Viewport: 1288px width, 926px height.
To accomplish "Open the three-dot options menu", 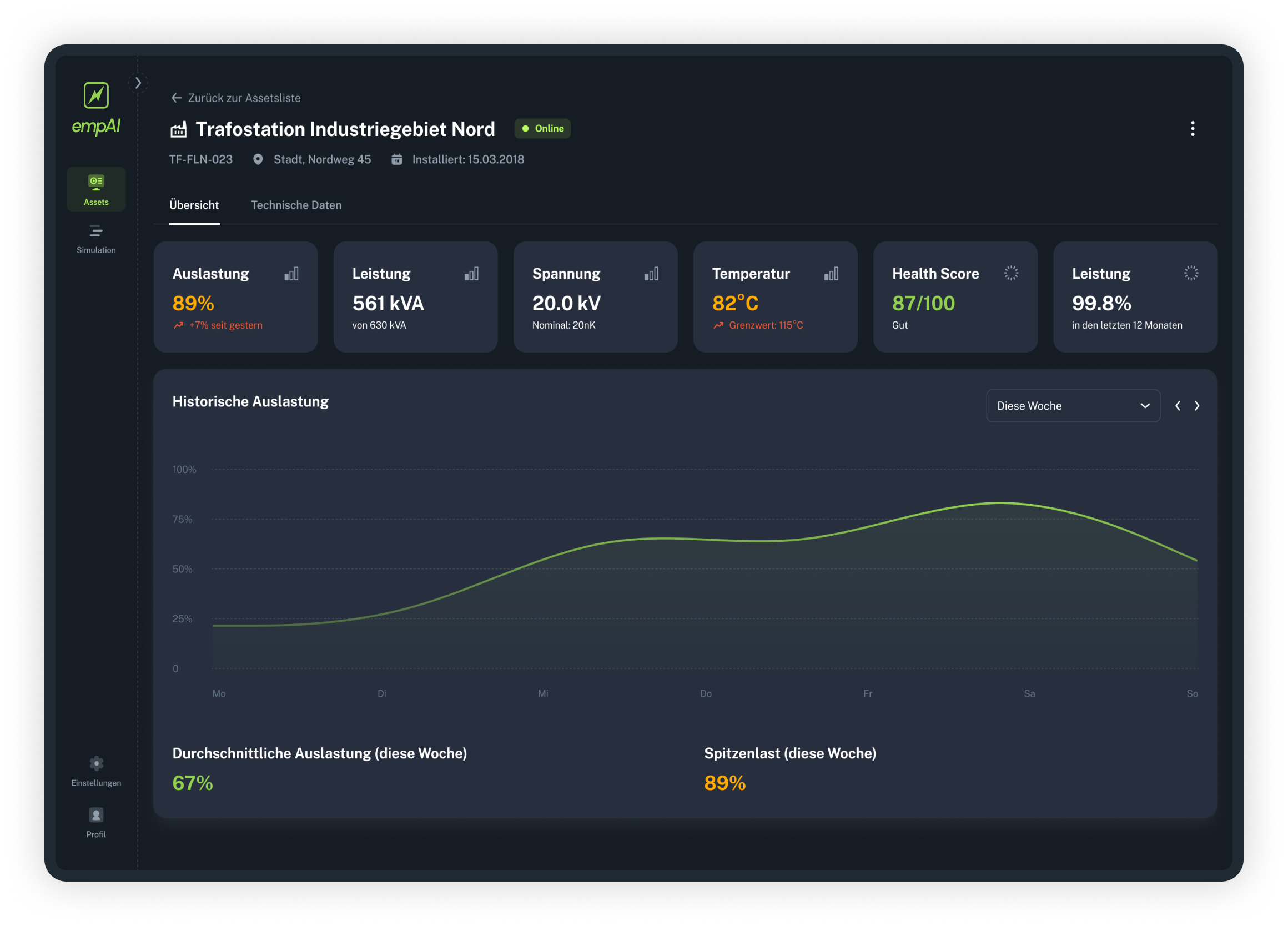I will click(1192, 129).
